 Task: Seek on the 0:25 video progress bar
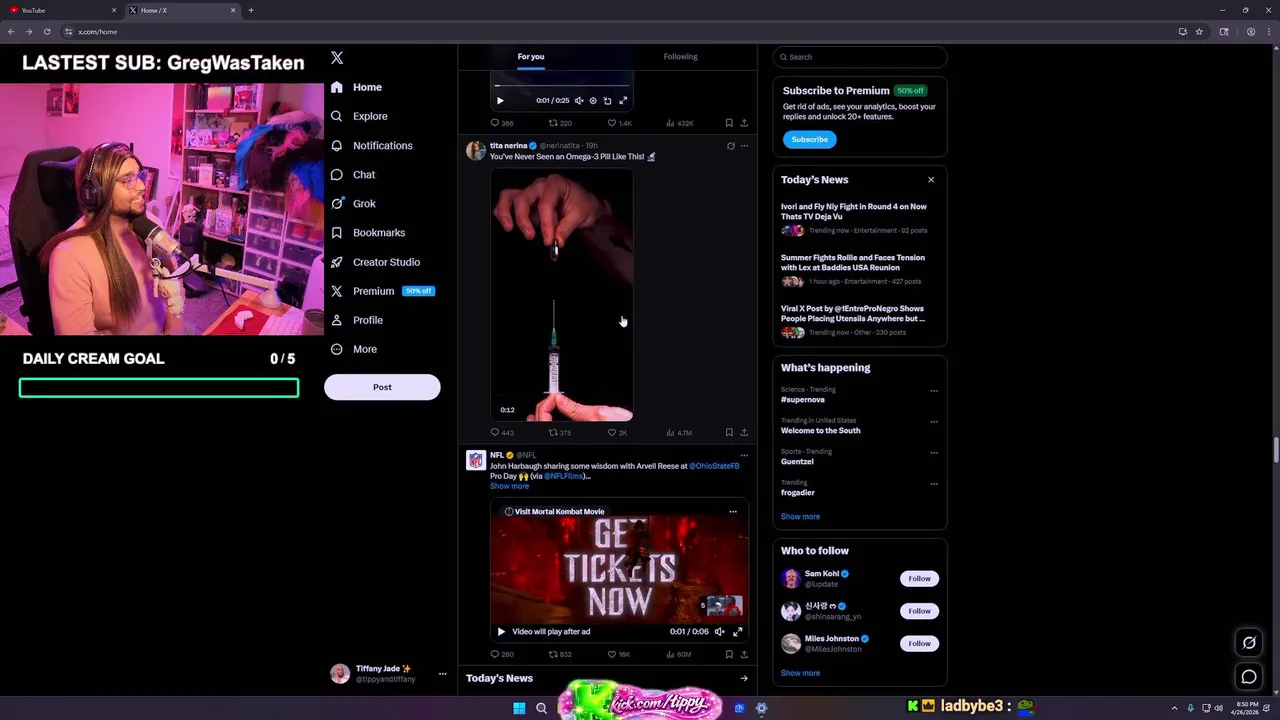click(x=561, y=87)
